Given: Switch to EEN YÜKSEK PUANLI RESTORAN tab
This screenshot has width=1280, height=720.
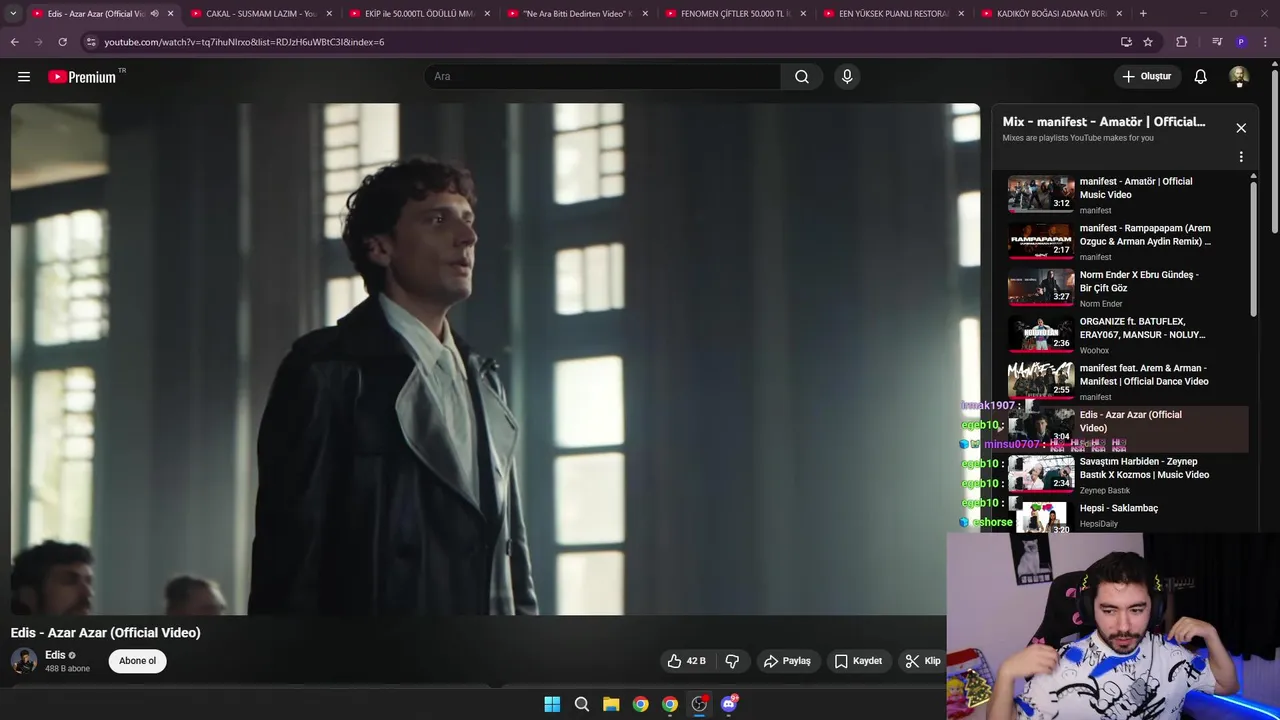Looking at the screenshot, I should click(x=892, y=14).
